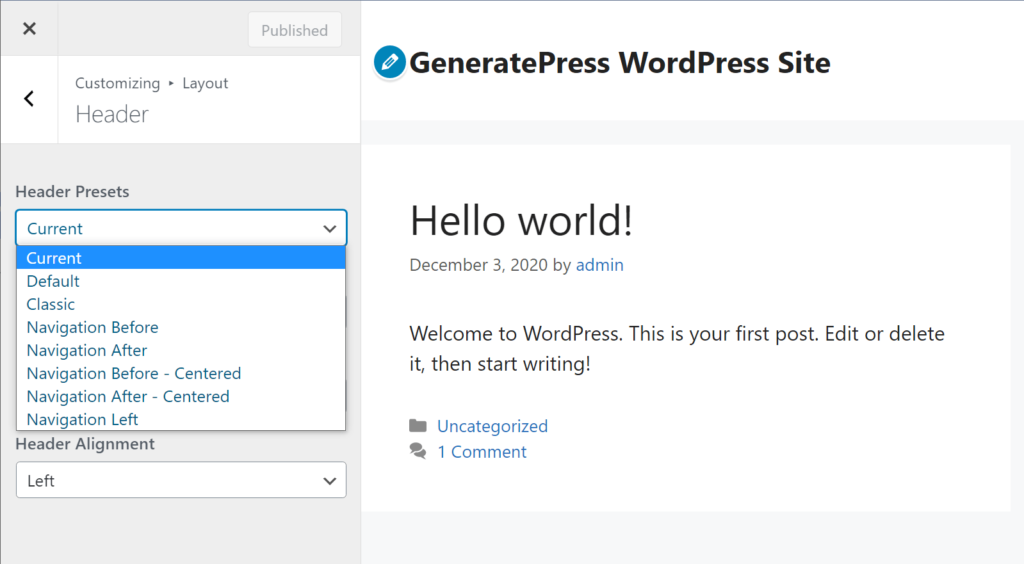This screenshot has height=564, width=1024.
Task: Select Navigation After - Centered option
Action: point(181,396)
